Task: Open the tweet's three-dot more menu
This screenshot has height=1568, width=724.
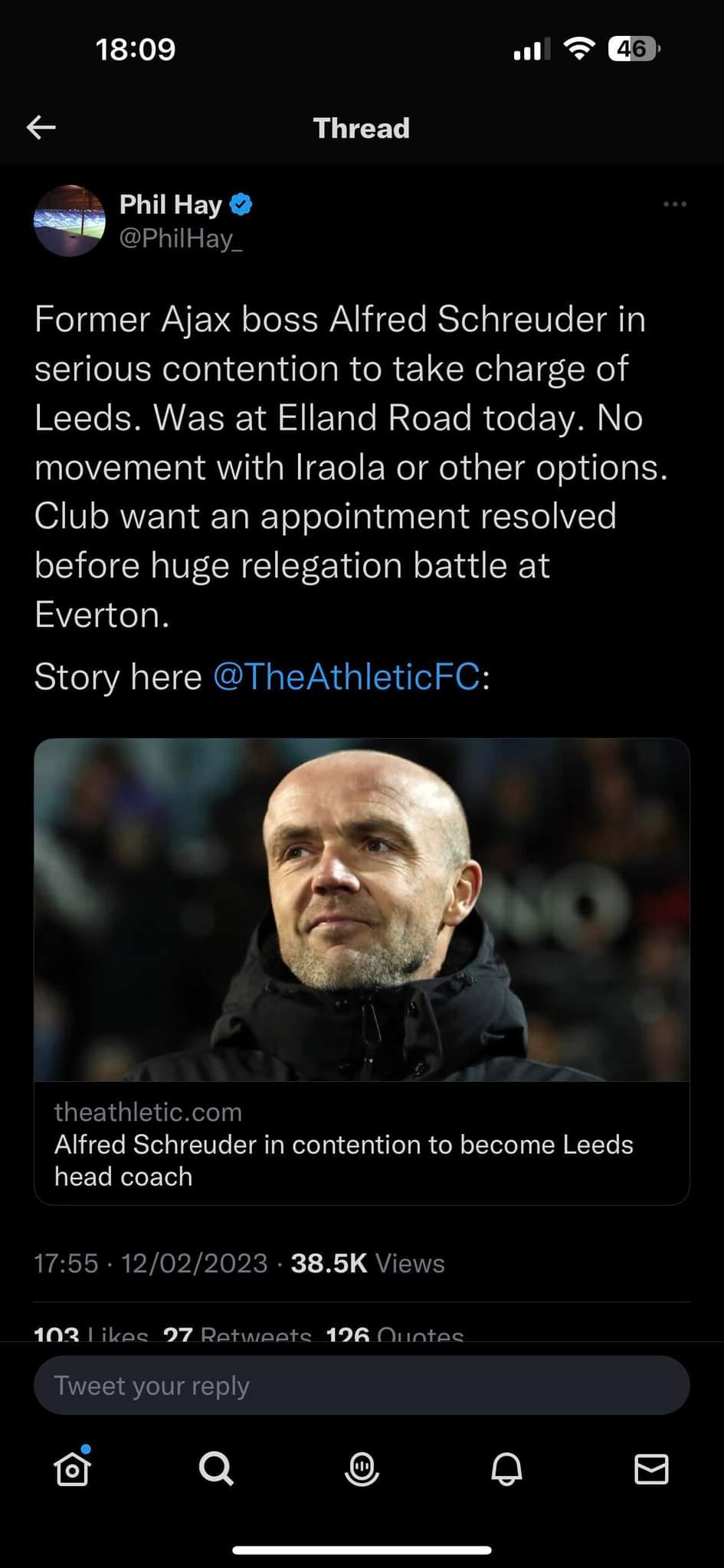Action: 674,204
